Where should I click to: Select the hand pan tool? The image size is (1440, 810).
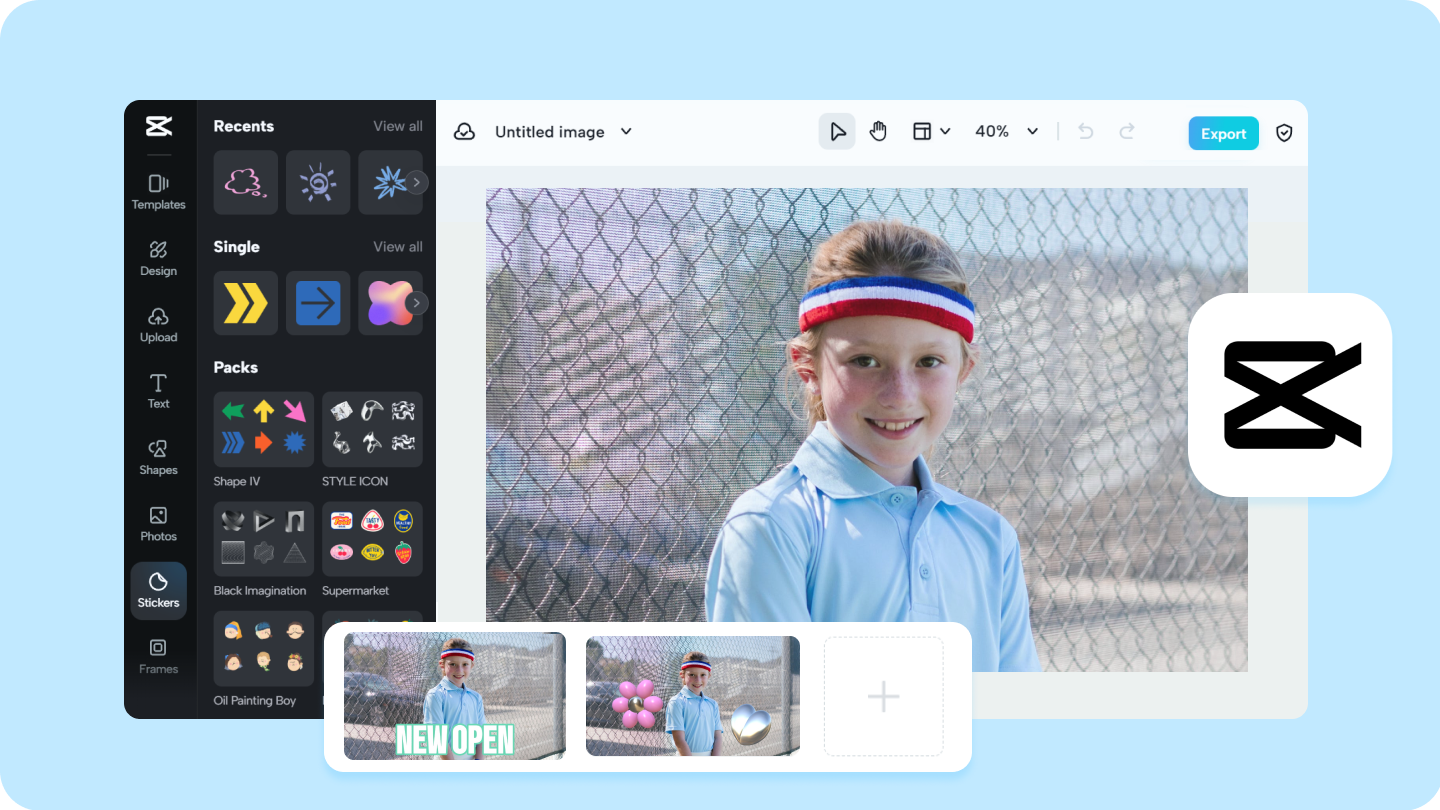pos(878,131)
